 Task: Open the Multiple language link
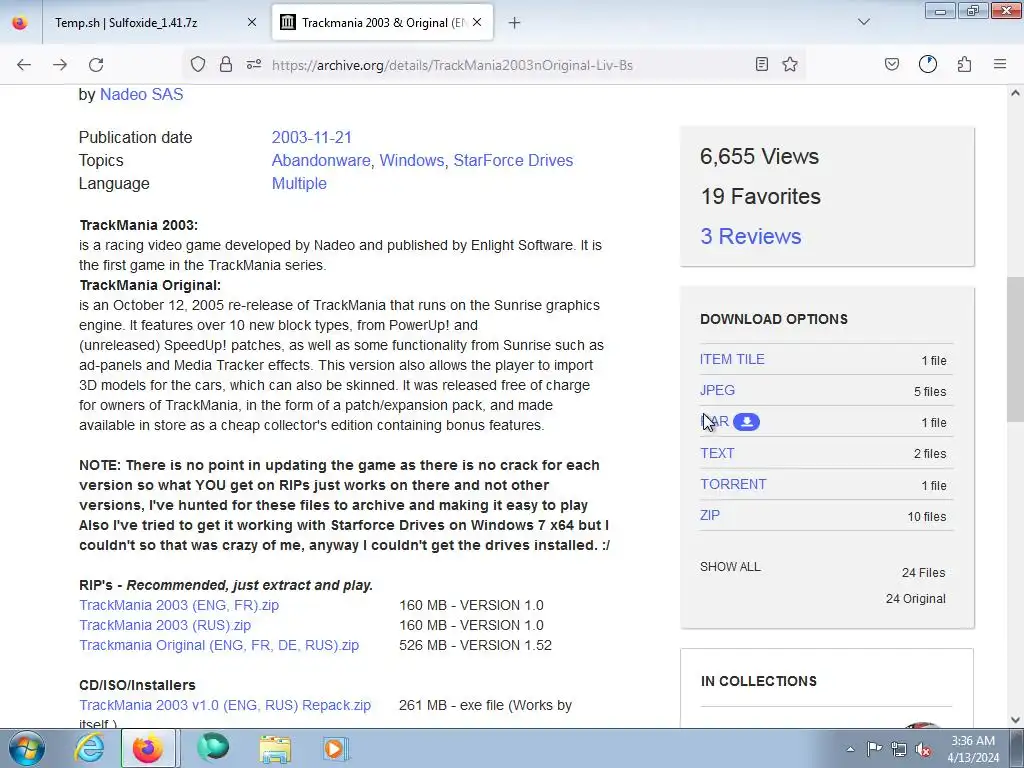pyautogui.click(x=299, y=184)
